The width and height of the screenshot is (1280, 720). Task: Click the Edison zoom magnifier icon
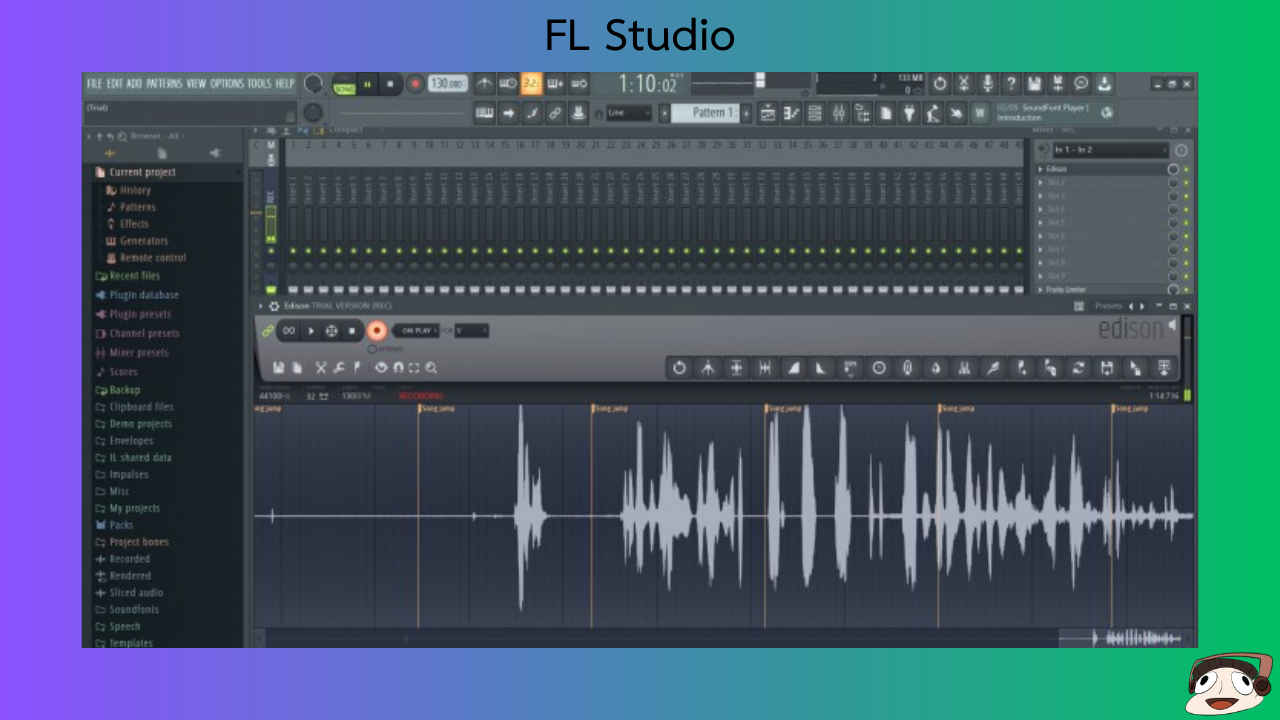click(431, 367)
